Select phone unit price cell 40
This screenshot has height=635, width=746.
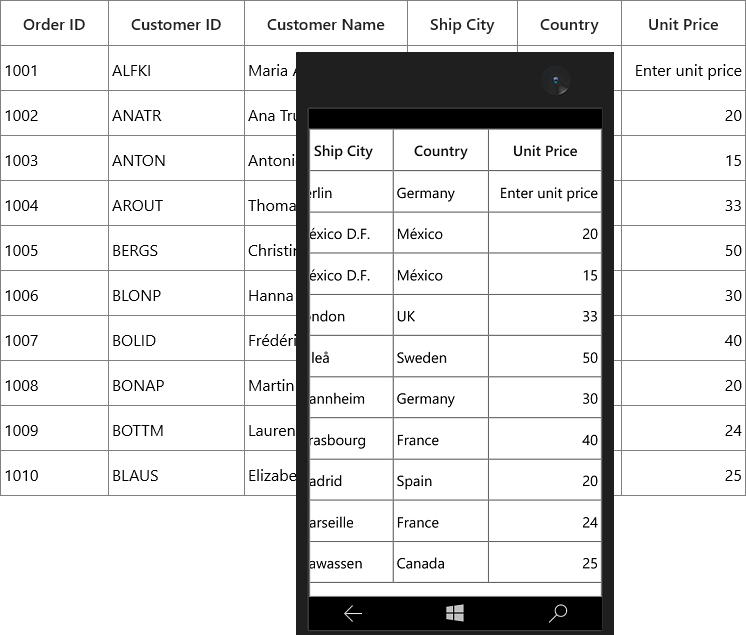(x=545, y=439)
